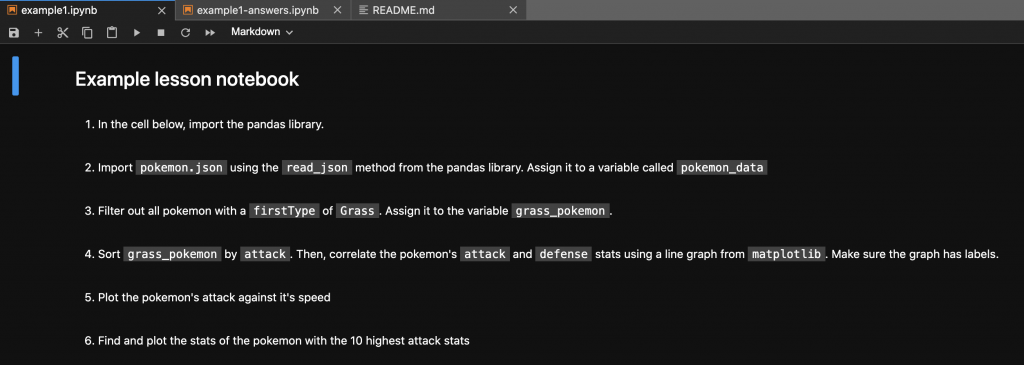Switch to the README.md tab
The width and height of the screenshot is (1024, 365).
pos(403,10)
